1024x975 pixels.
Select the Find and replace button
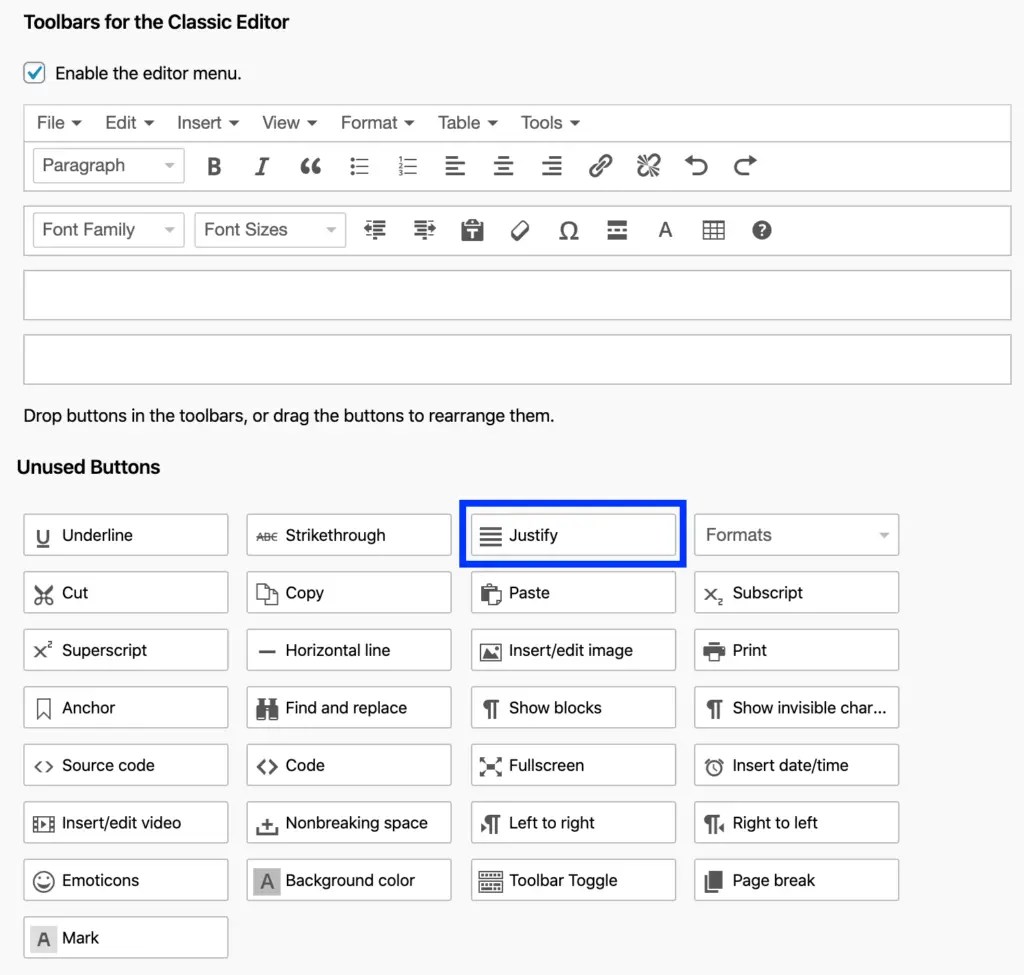348,707
